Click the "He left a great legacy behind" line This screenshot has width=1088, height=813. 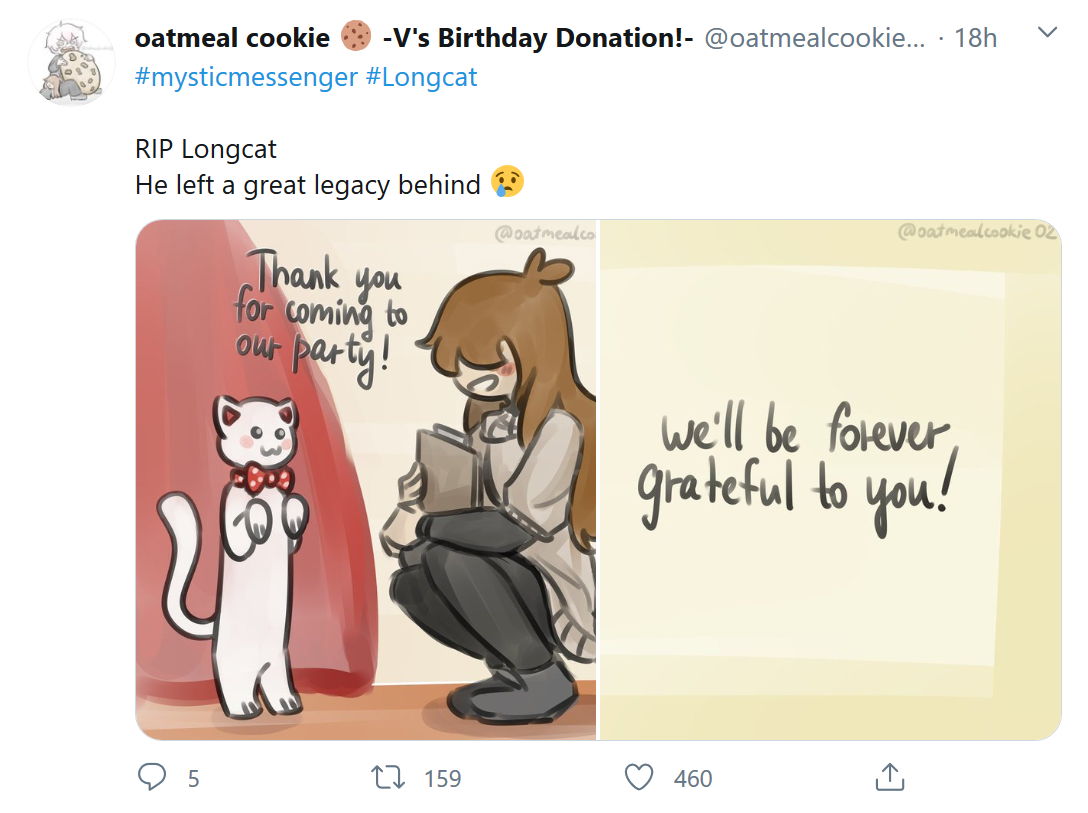[x=308, y=185]
